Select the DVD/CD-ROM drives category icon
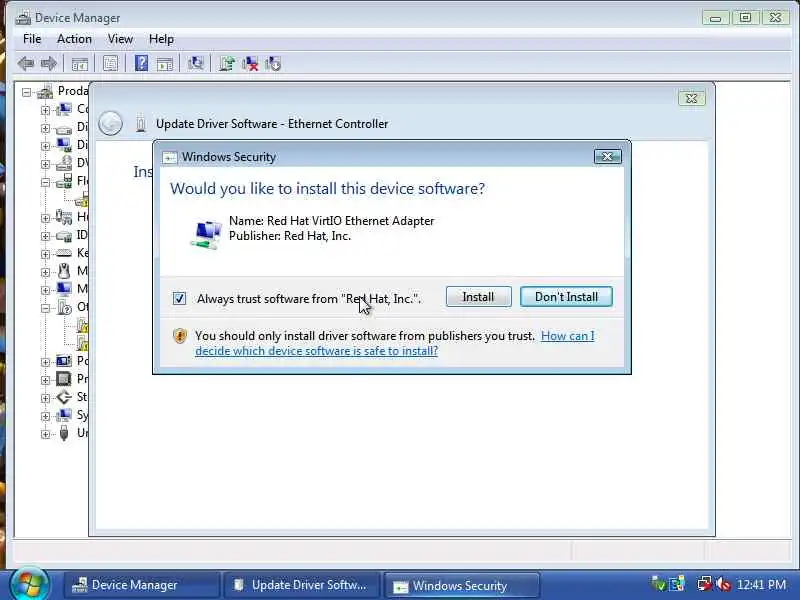Viewport: 800px width, 600px height. pos(64,163)
